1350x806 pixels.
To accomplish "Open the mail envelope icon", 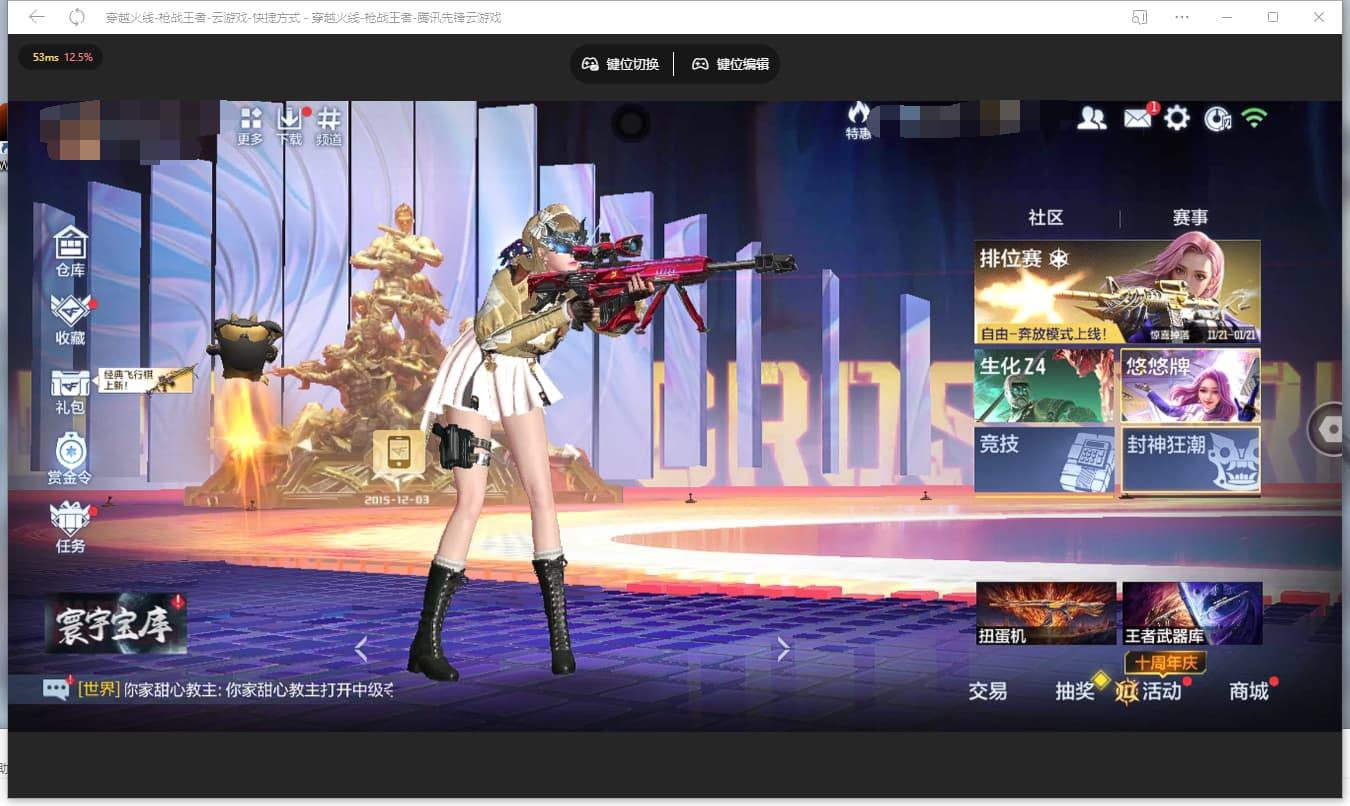I will 1137,118.
